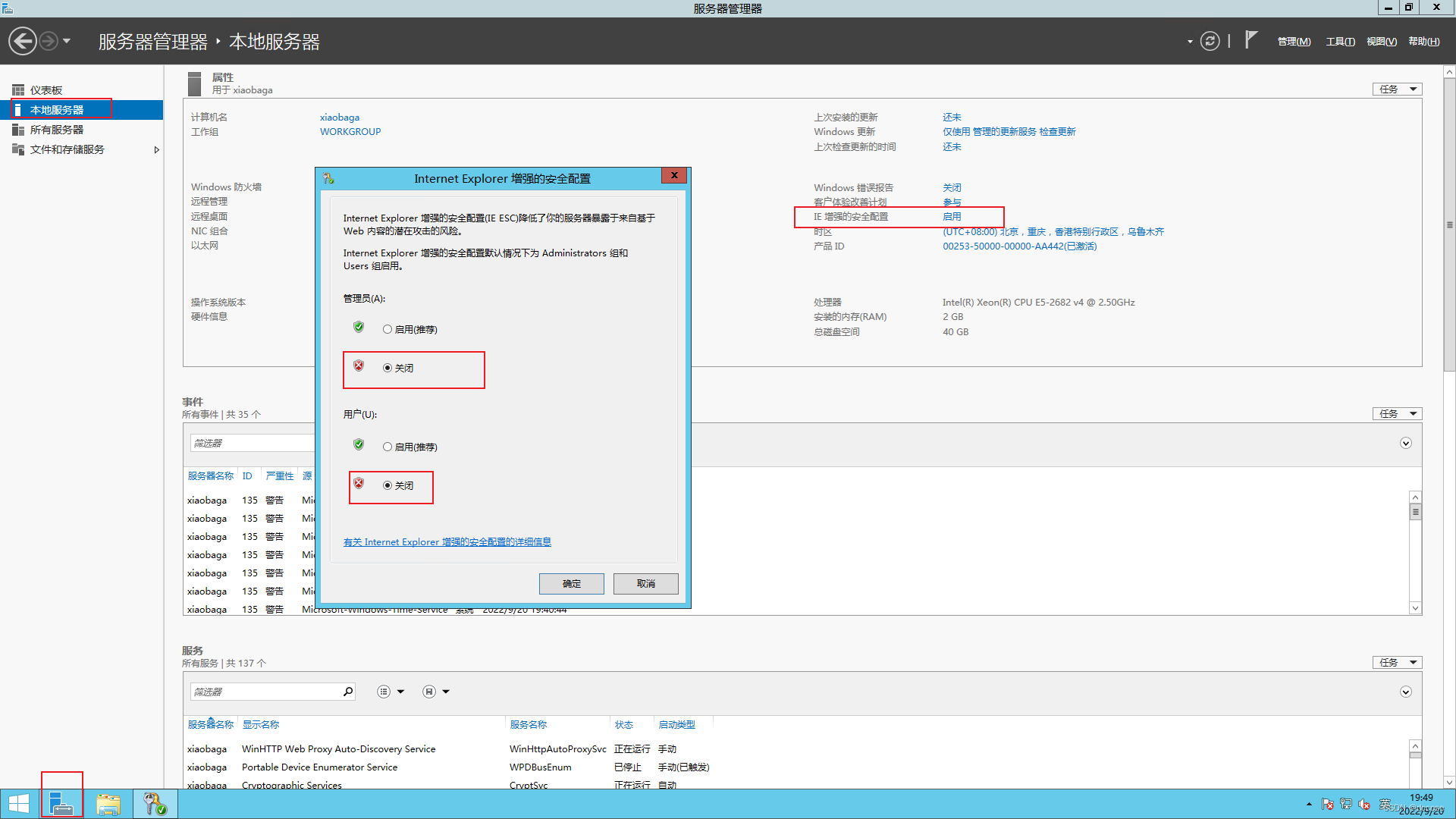Select Off option for administrators
The image size is (1456, 819).
coord(388,368)
